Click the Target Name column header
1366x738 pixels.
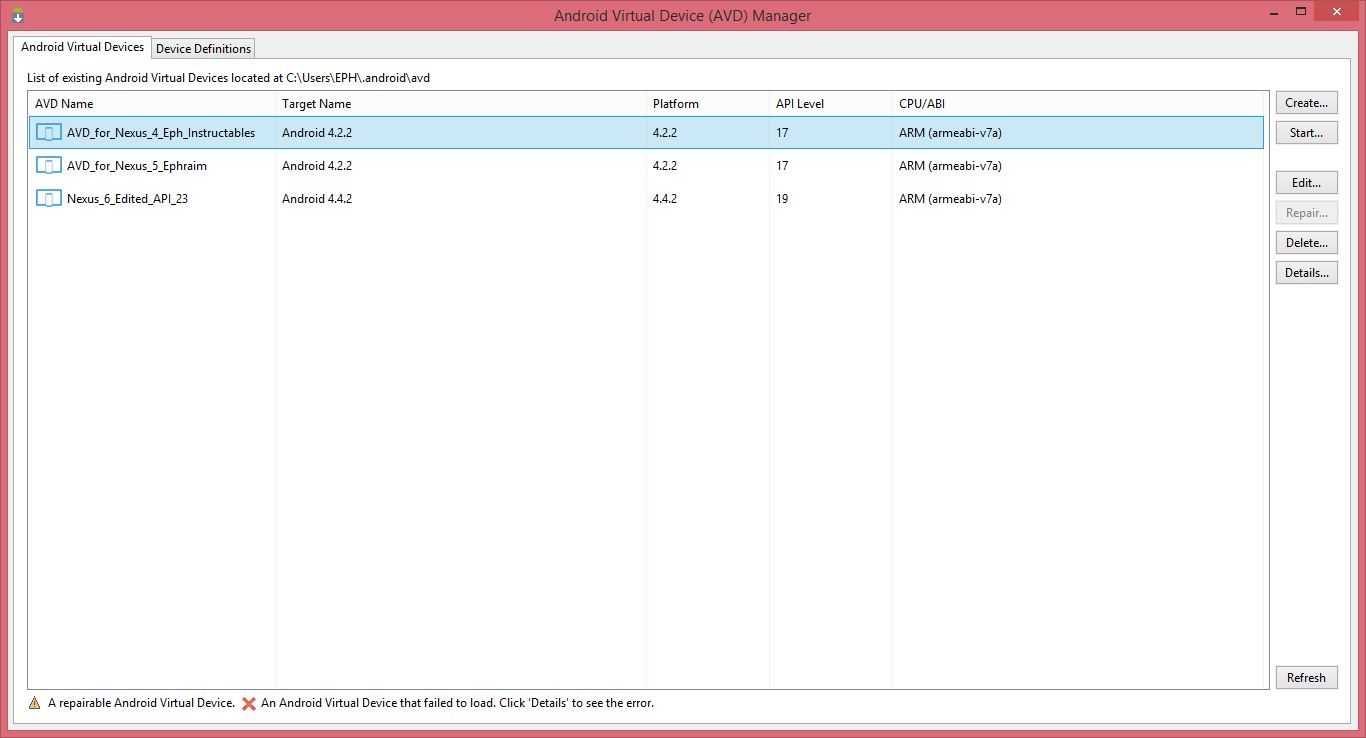(x=319, y=103)
